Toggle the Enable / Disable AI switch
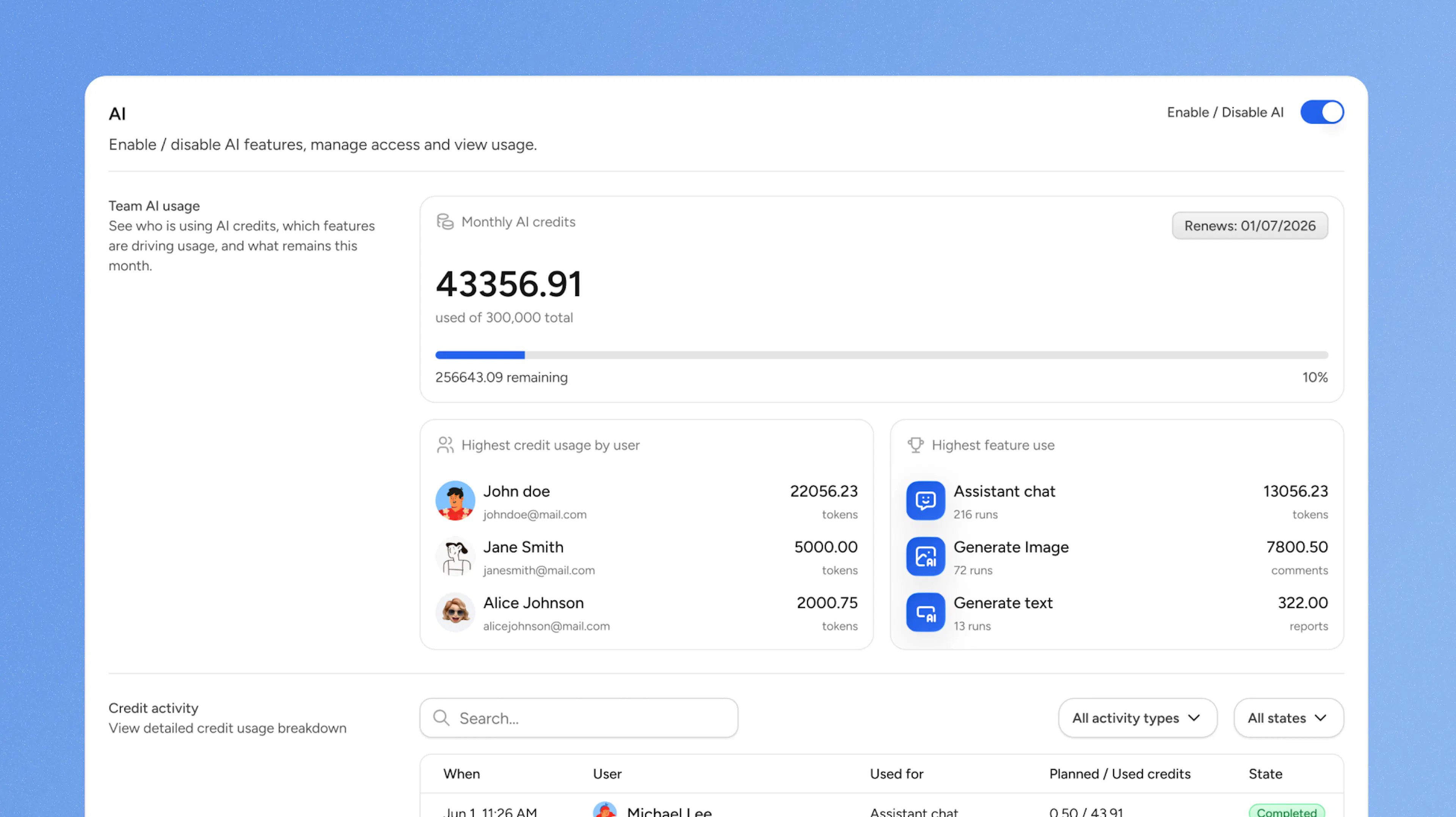Viewport: 1456px width, 817px height. pos(1322,112)
